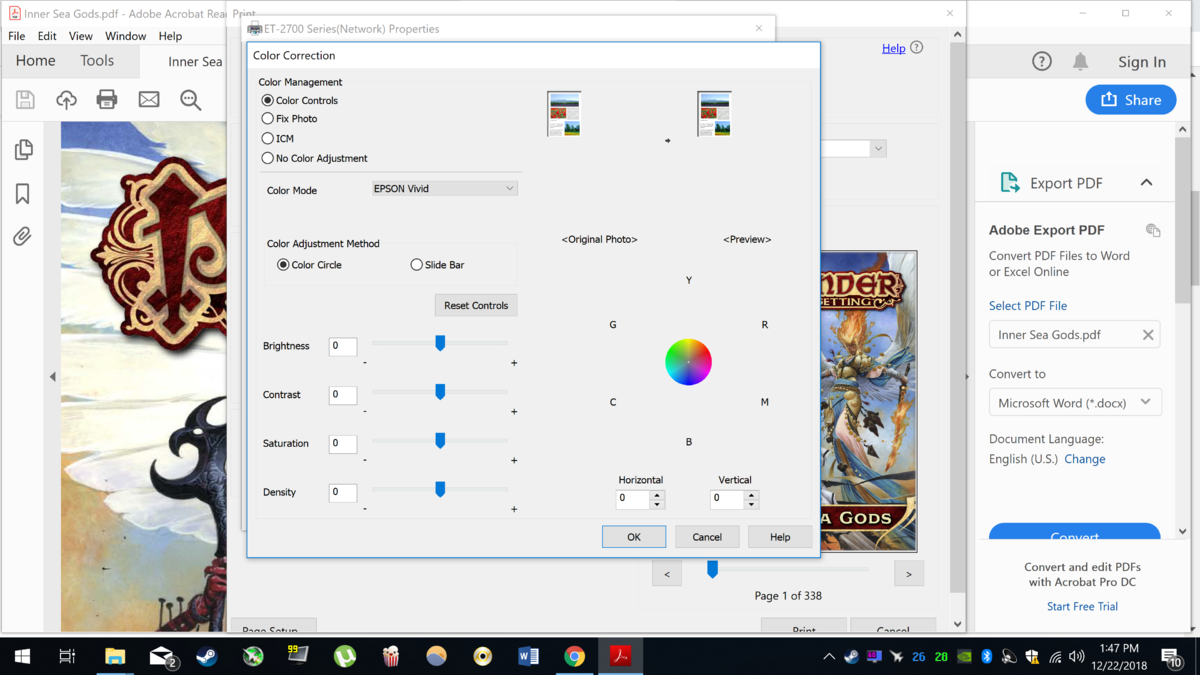The height and width of the screenshot is (675, 1200).
Task: Select the ICM radio button
Action: tap(268, 139)
